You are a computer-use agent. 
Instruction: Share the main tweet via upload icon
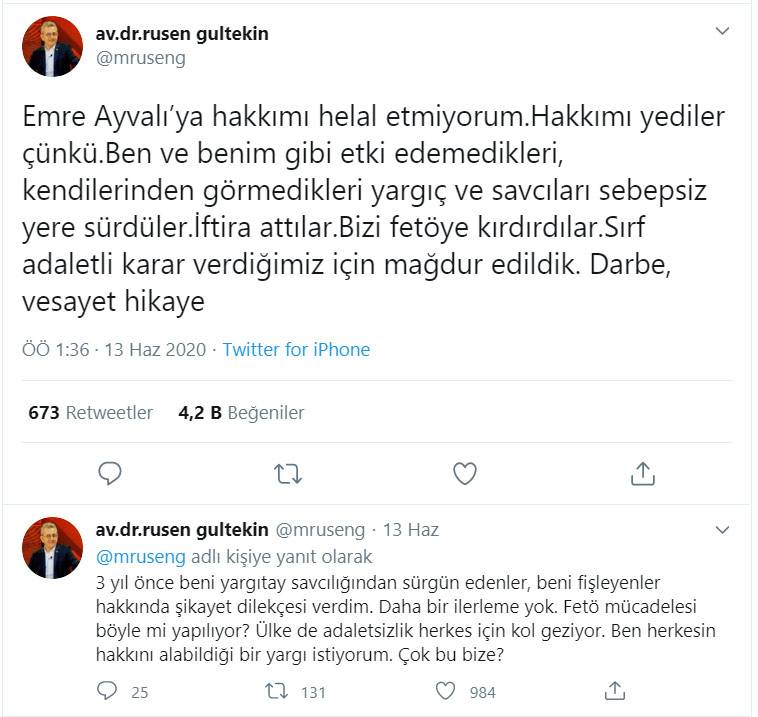pyautogui.click(x=642, y=473)
